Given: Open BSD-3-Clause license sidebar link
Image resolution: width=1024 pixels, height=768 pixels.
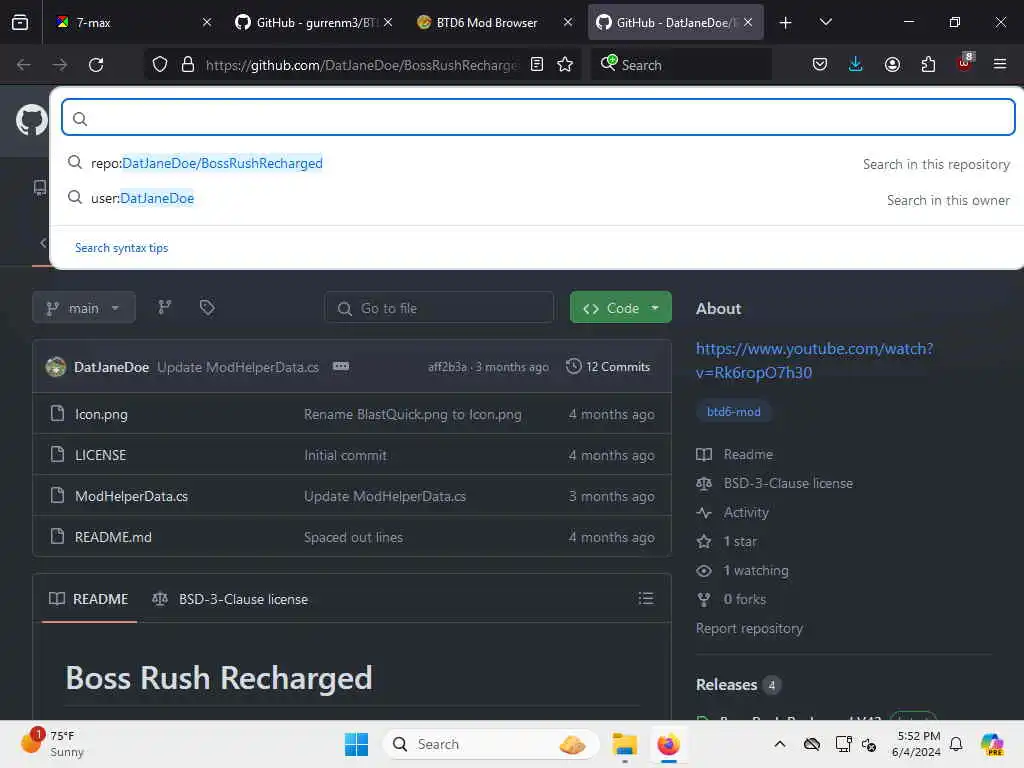Looking at the screenshot, I should pos(775,483).
